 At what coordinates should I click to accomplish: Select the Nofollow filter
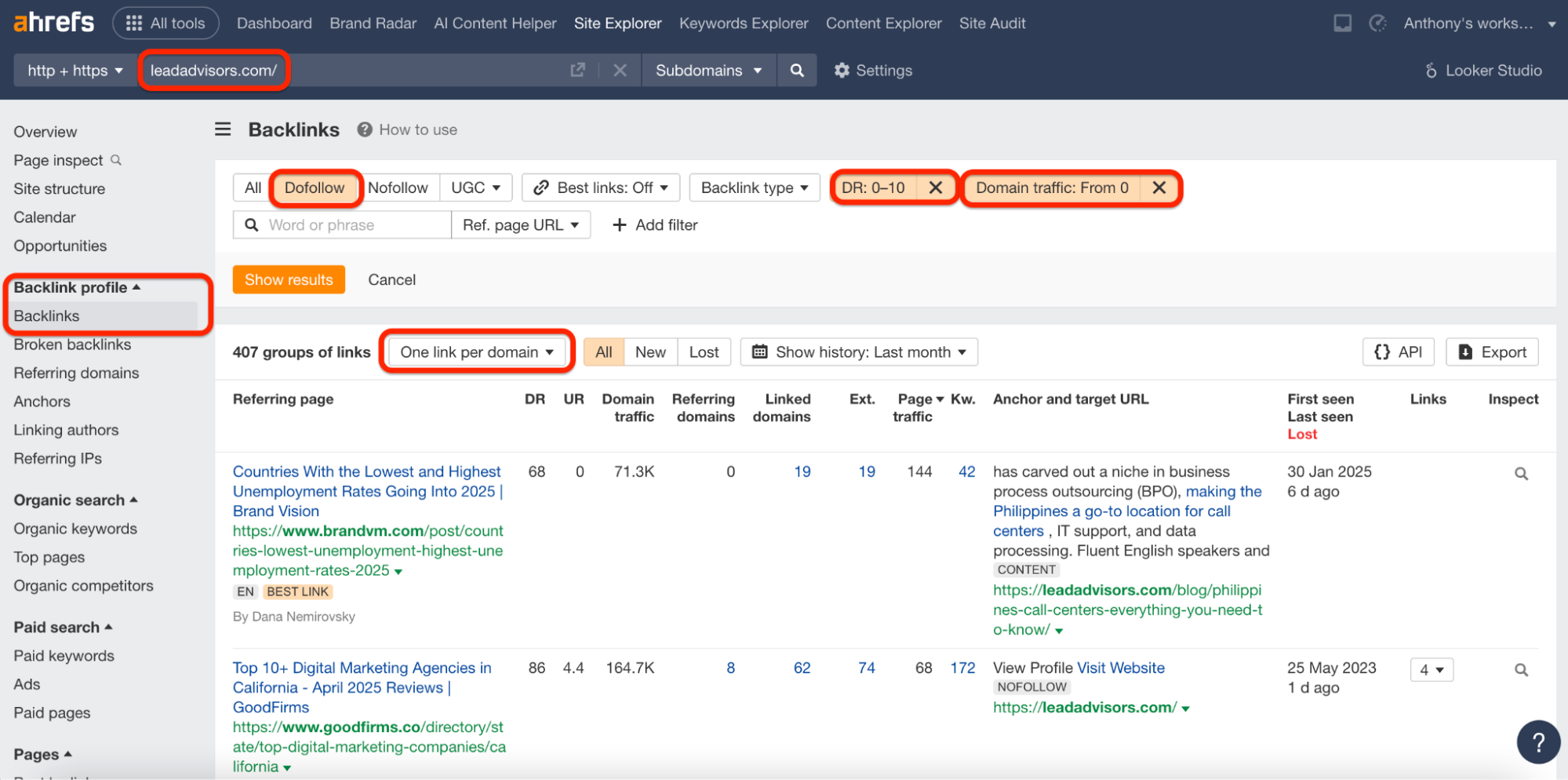398,188
